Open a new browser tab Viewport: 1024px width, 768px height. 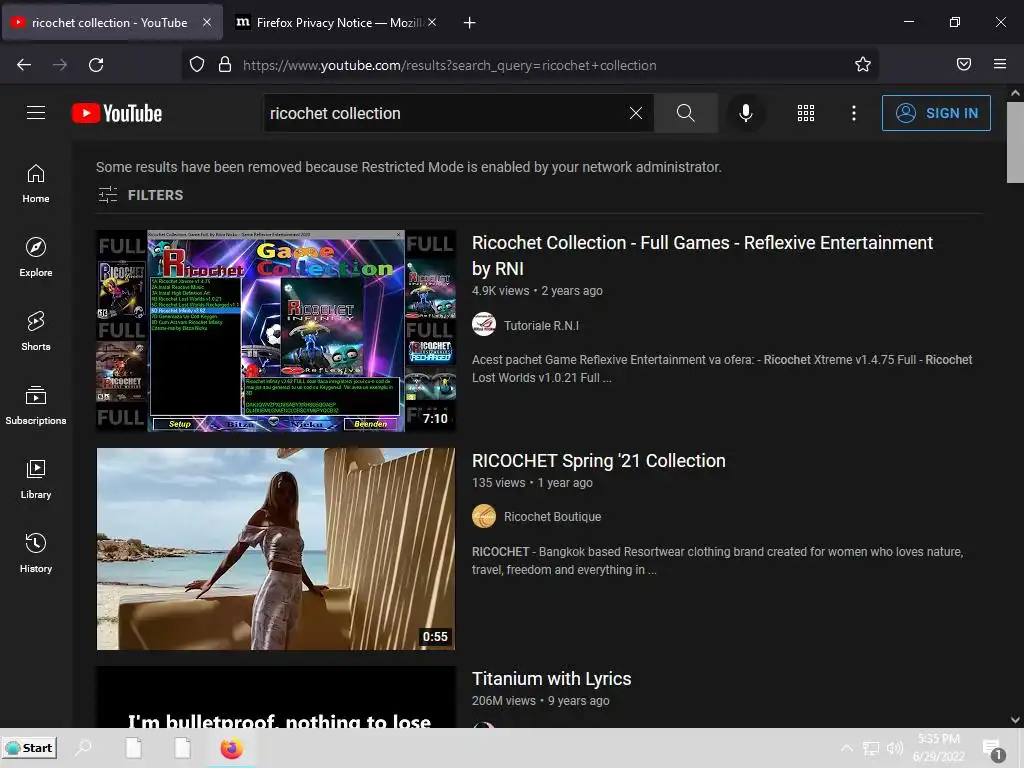coord(469,23)
